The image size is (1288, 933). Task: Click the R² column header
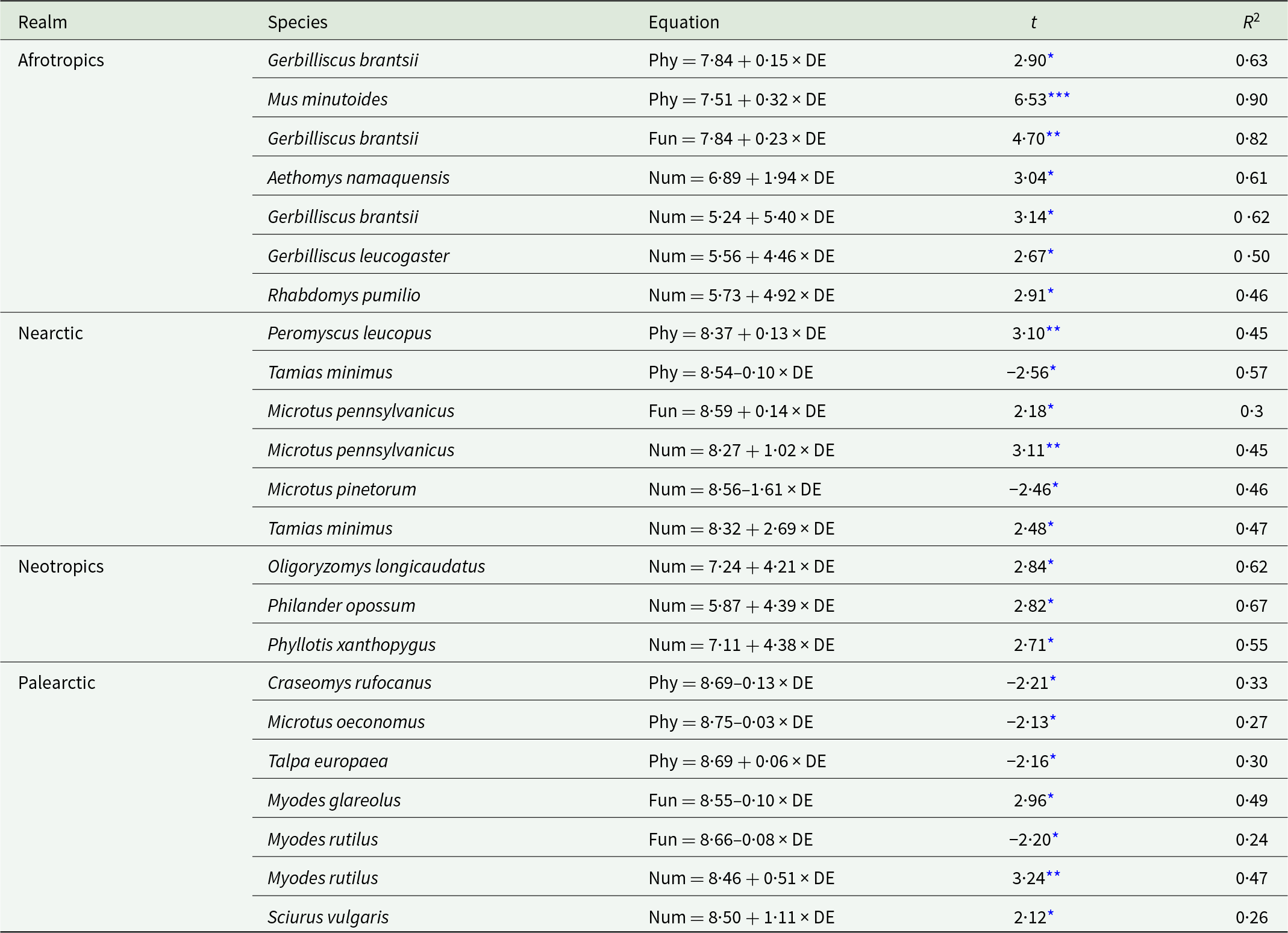click(x=1251, y=22)
